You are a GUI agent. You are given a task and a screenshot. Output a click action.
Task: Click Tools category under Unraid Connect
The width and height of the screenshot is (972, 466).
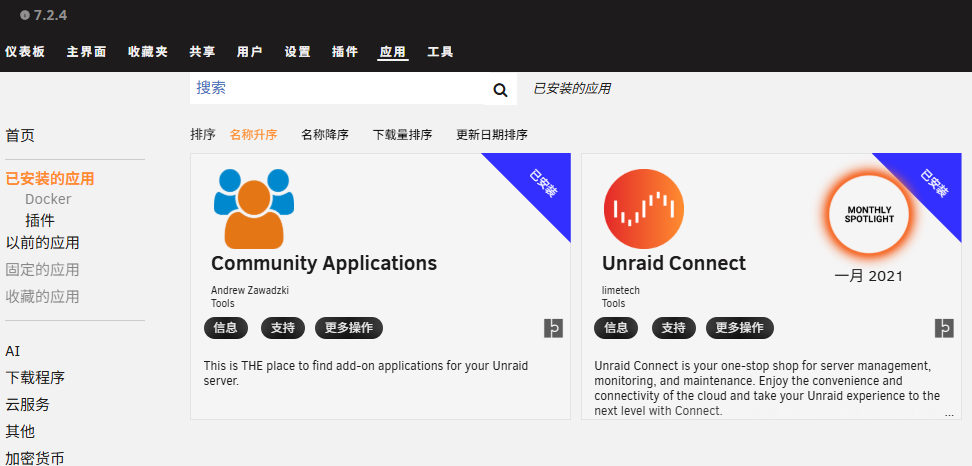click(614, 304)
